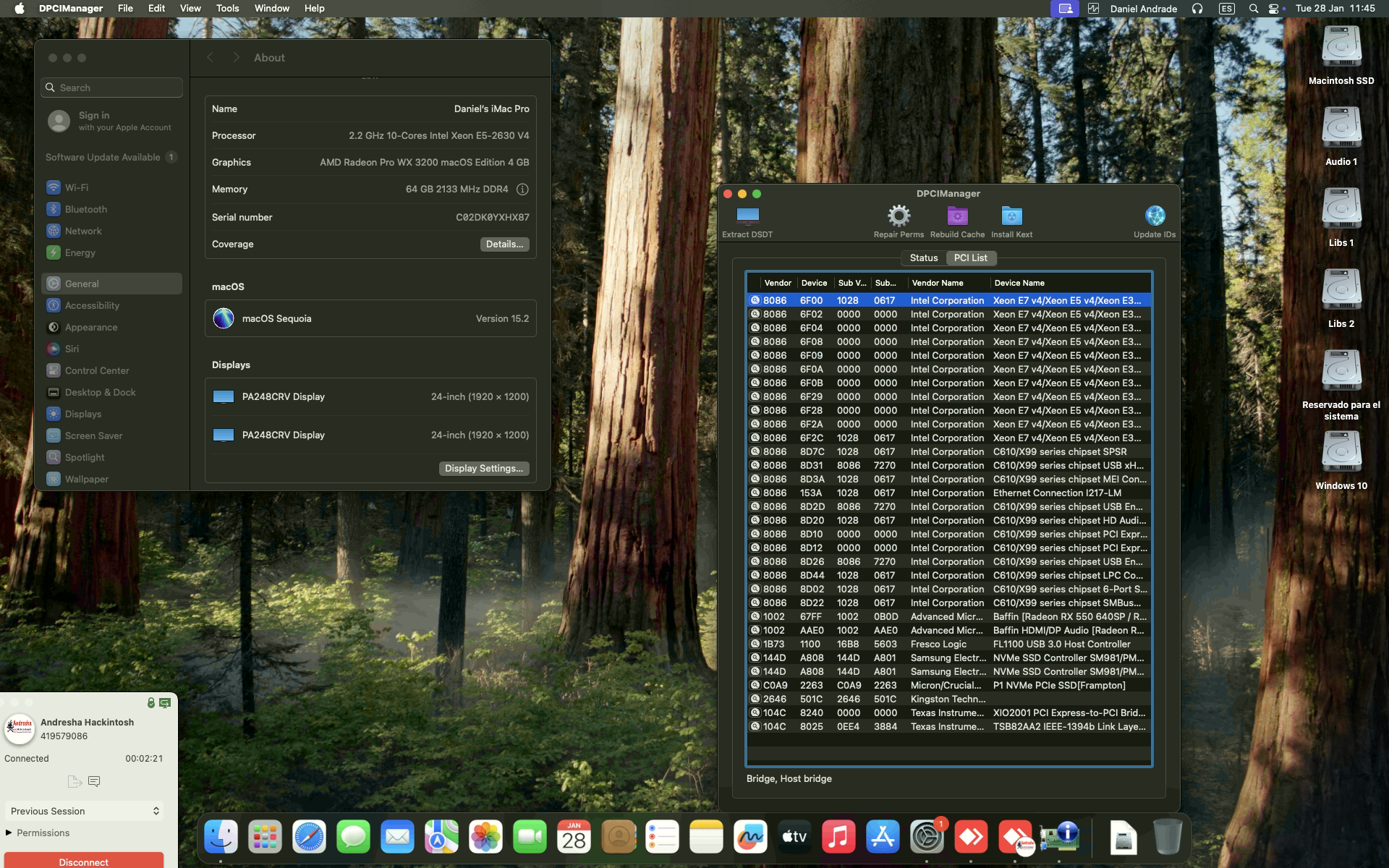This screenshot has height=868, width=1389.
Task: Select General in settings sidebar
Action: click(111, 284)
